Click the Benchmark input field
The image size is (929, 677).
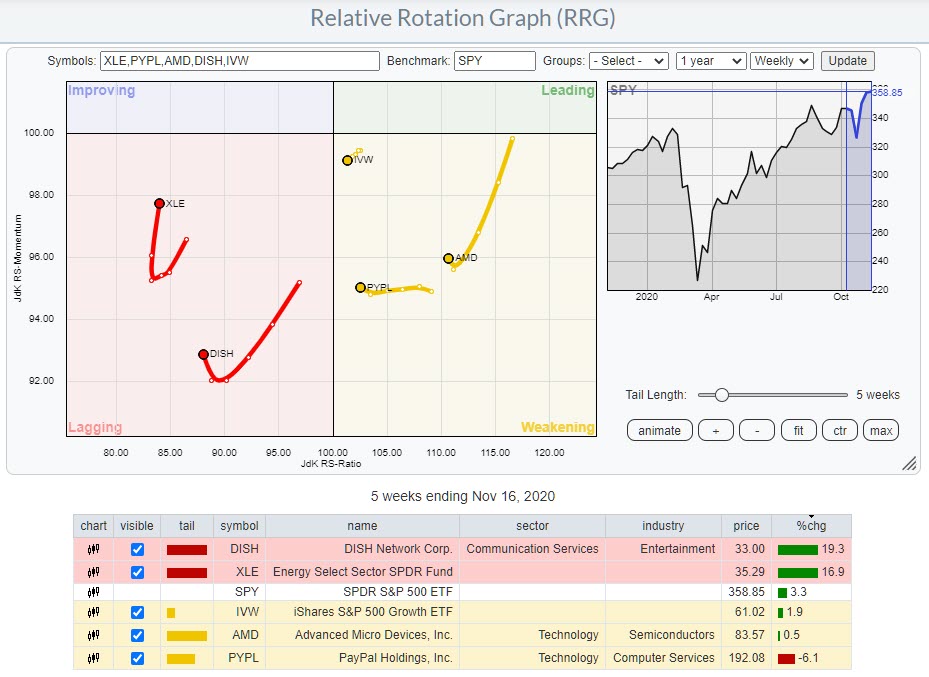pyautogui.click(x=494, y=61)
